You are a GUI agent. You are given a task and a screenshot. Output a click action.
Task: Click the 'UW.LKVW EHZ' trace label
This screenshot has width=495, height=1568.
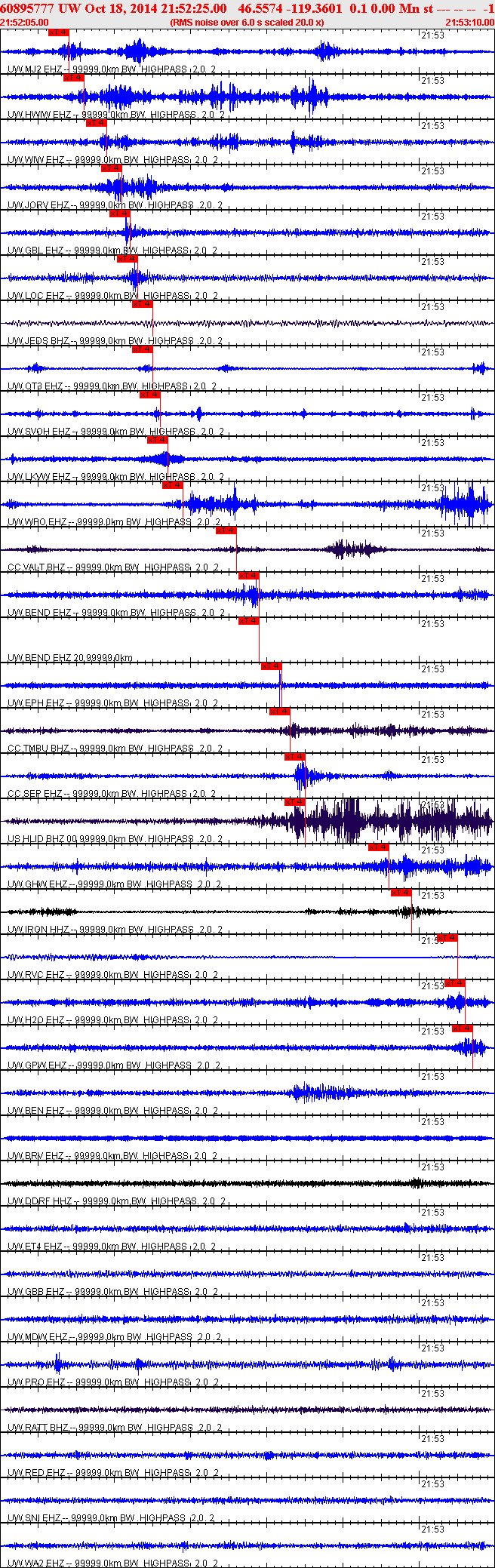coord(39,477)
